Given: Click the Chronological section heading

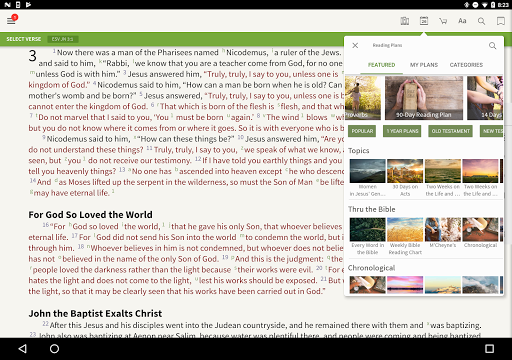Looking at the screenshot, I should [371, 268].
